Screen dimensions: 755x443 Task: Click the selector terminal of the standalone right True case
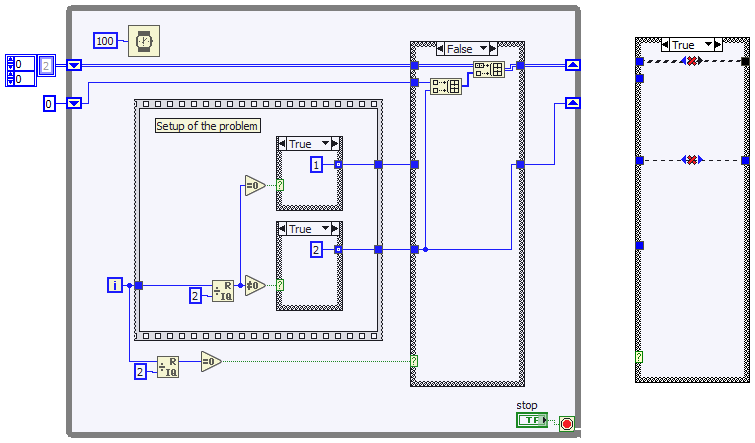tap(639, 357)
